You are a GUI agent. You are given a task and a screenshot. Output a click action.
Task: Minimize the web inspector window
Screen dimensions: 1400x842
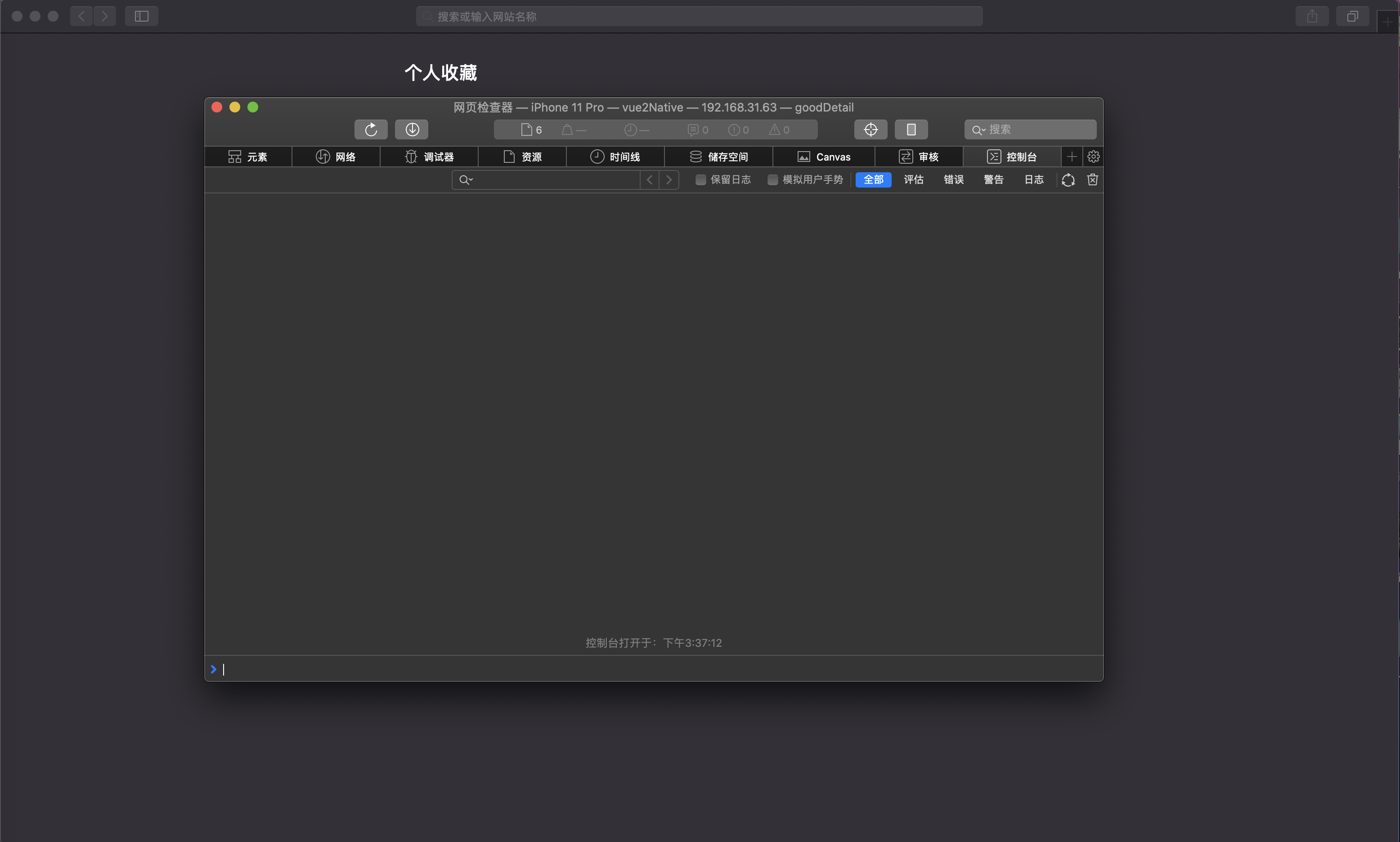point(235,107)
